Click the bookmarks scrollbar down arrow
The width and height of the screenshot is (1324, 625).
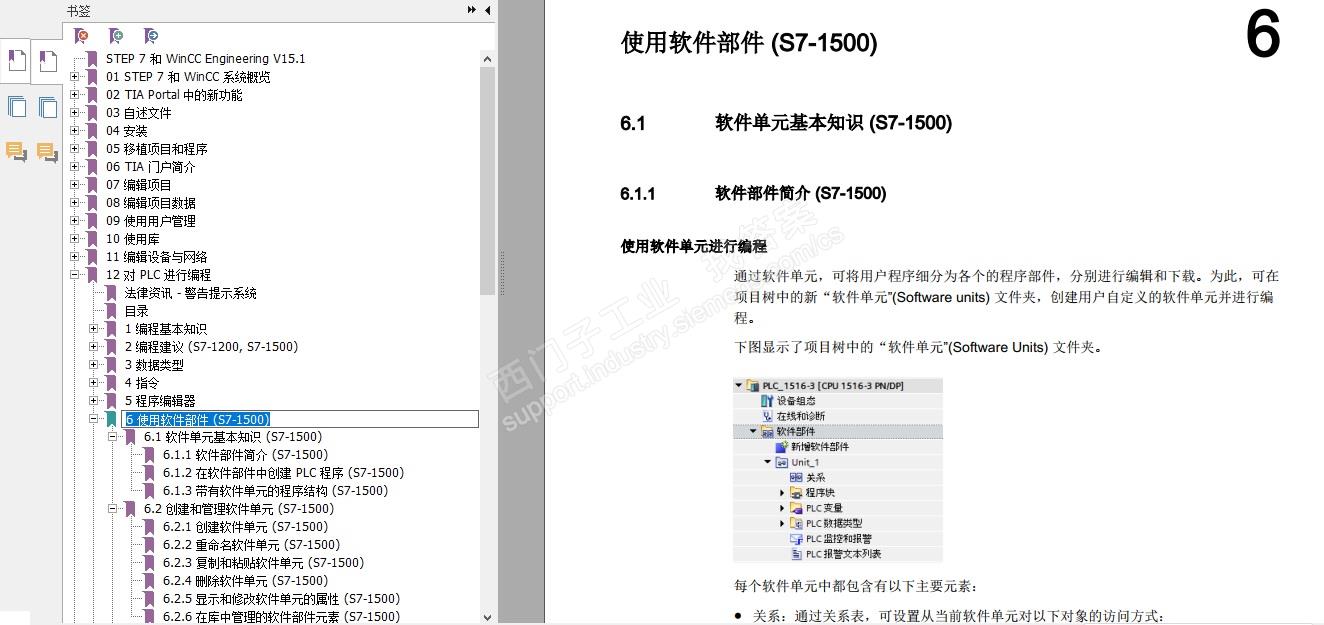pyautogui.click(x=488, y=617)
